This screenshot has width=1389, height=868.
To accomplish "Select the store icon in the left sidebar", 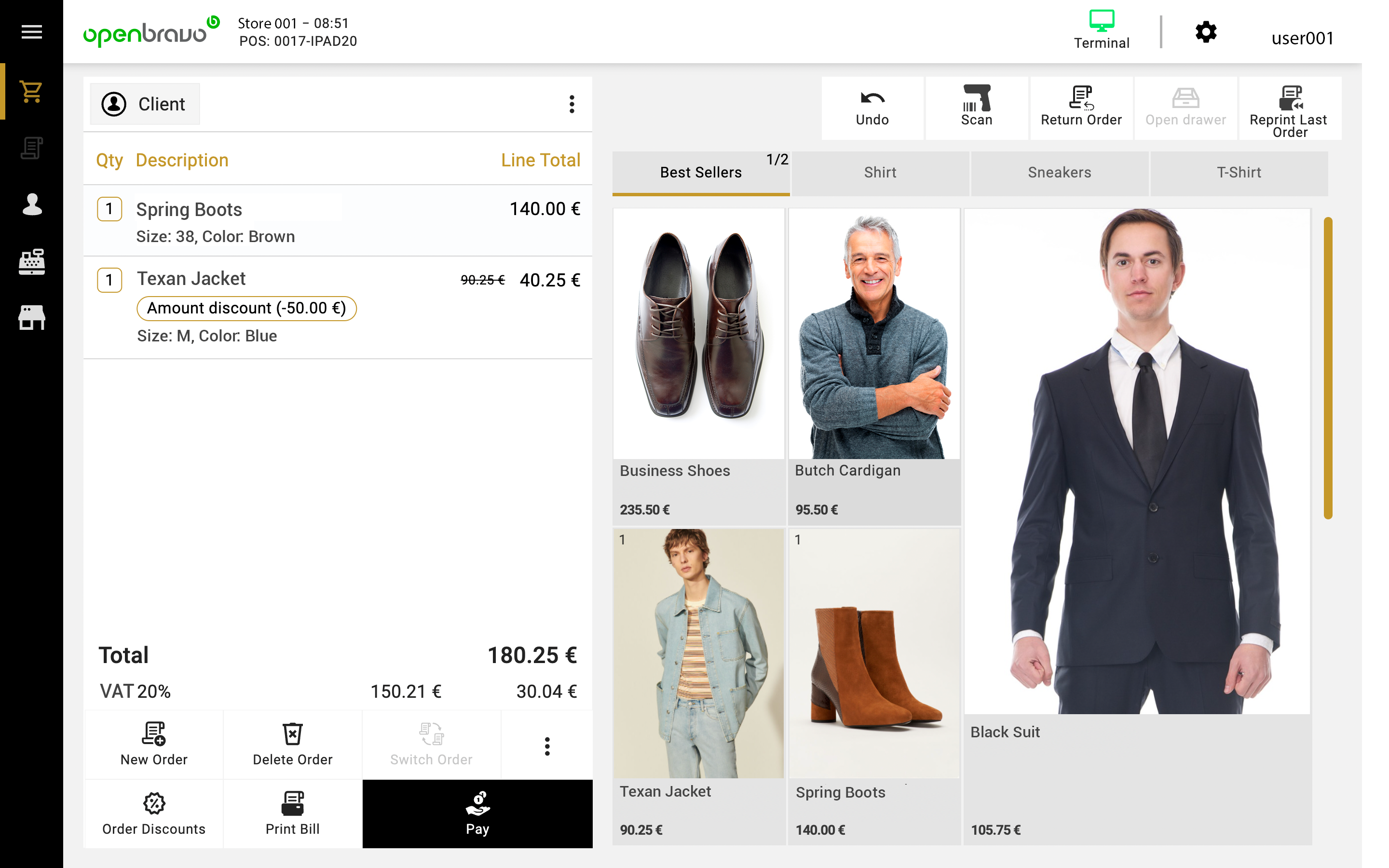I will click(x=31, y=318).
